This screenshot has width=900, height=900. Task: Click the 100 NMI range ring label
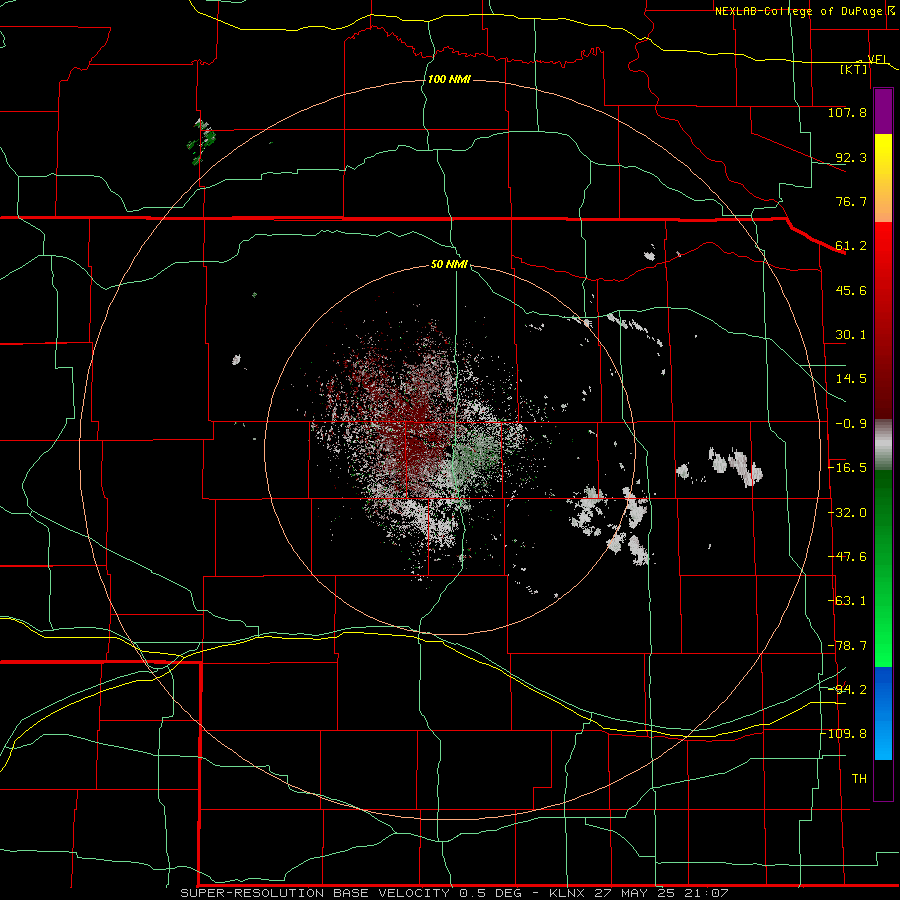(449, 79)
